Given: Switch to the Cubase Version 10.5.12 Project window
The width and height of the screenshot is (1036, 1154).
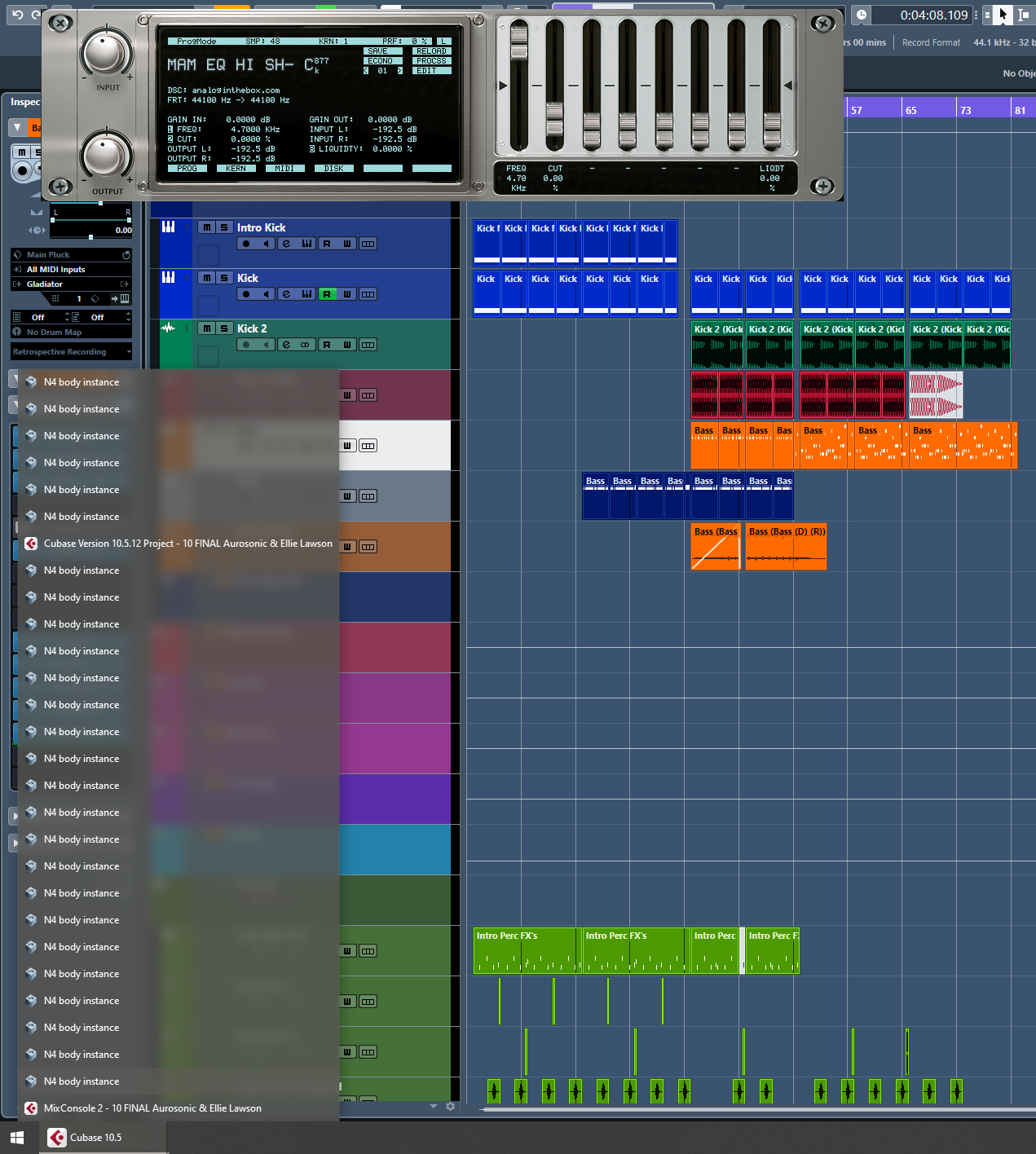Looking at the screenshot, I should (x=179, y=544).
